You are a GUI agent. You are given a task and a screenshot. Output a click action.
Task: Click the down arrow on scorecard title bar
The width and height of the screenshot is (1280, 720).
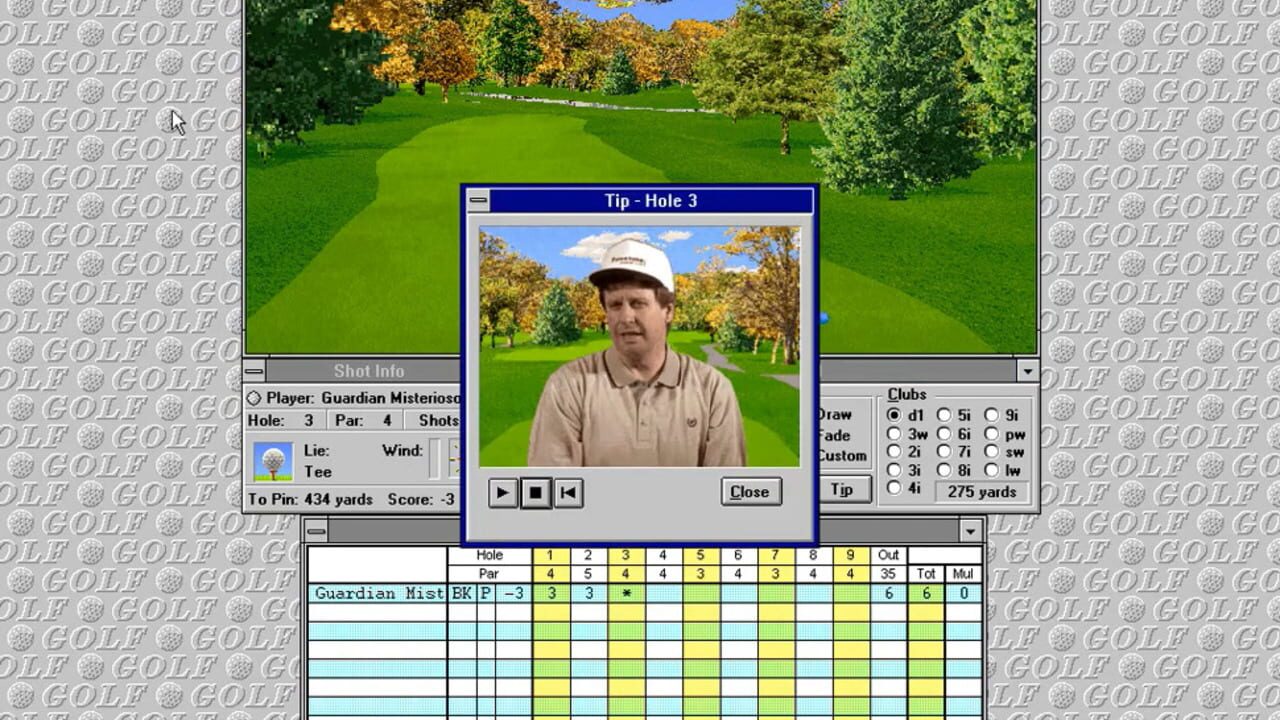971,531
